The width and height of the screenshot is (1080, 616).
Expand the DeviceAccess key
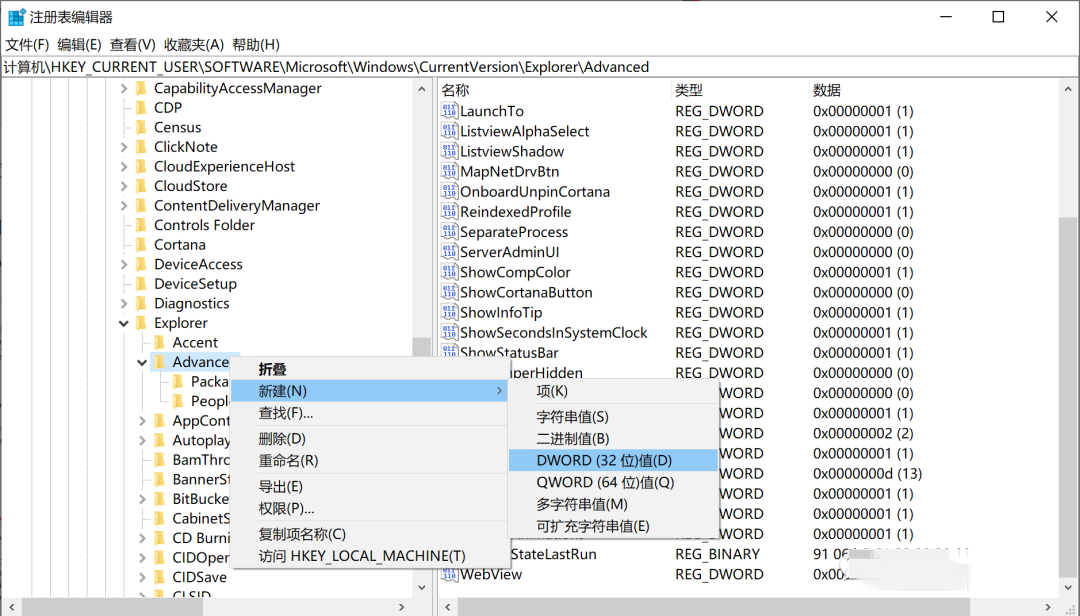[124, 264]
